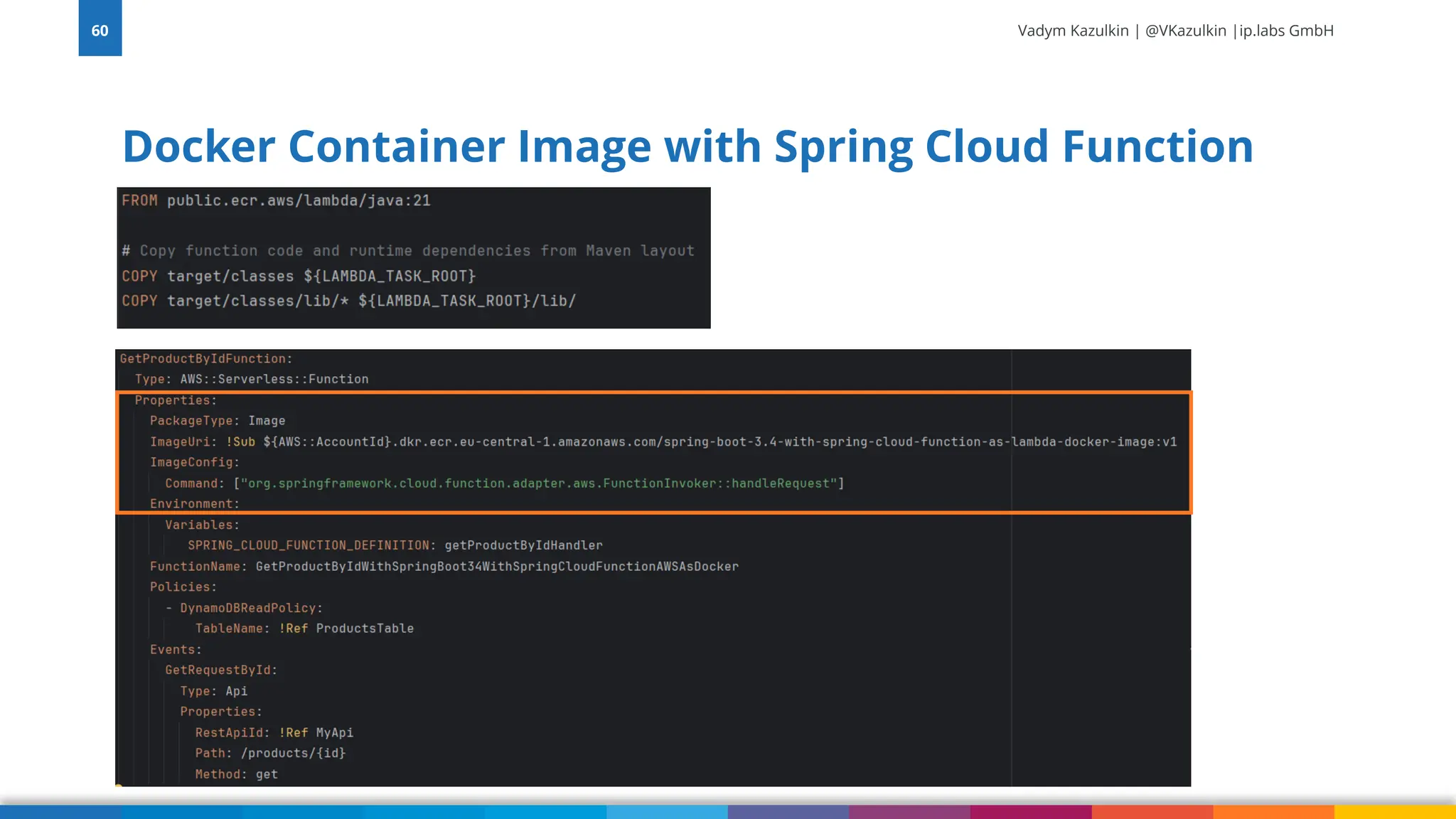Select SPRING_CLOUD_FUNCTION_DEFINITION variable
This screenshot has width=1456, height=819.
310,545
